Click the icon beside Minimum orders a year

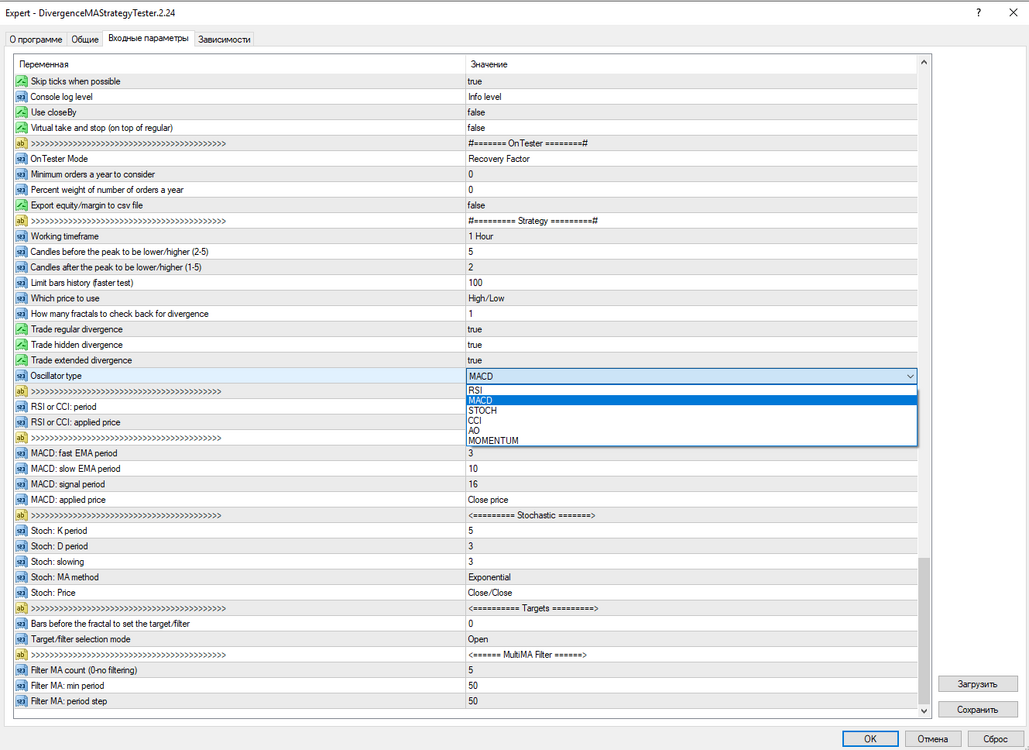click(x=22, y=175)
